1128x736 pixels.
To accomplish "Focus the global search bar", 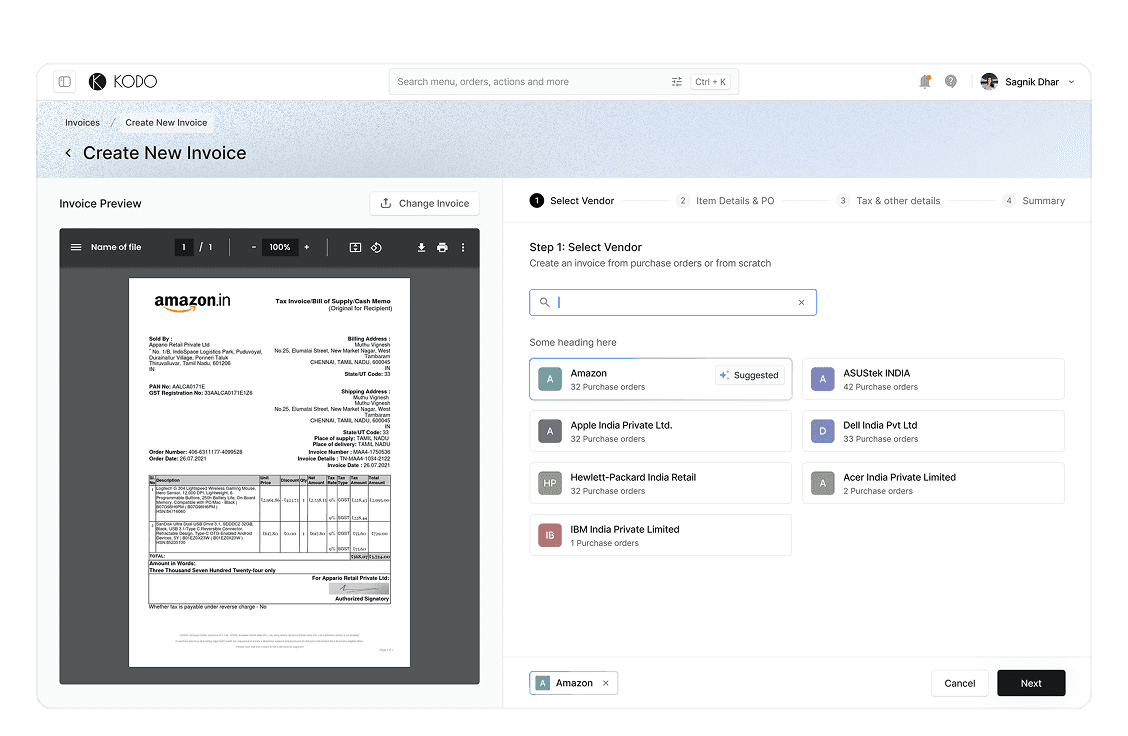I will (564, 82).
